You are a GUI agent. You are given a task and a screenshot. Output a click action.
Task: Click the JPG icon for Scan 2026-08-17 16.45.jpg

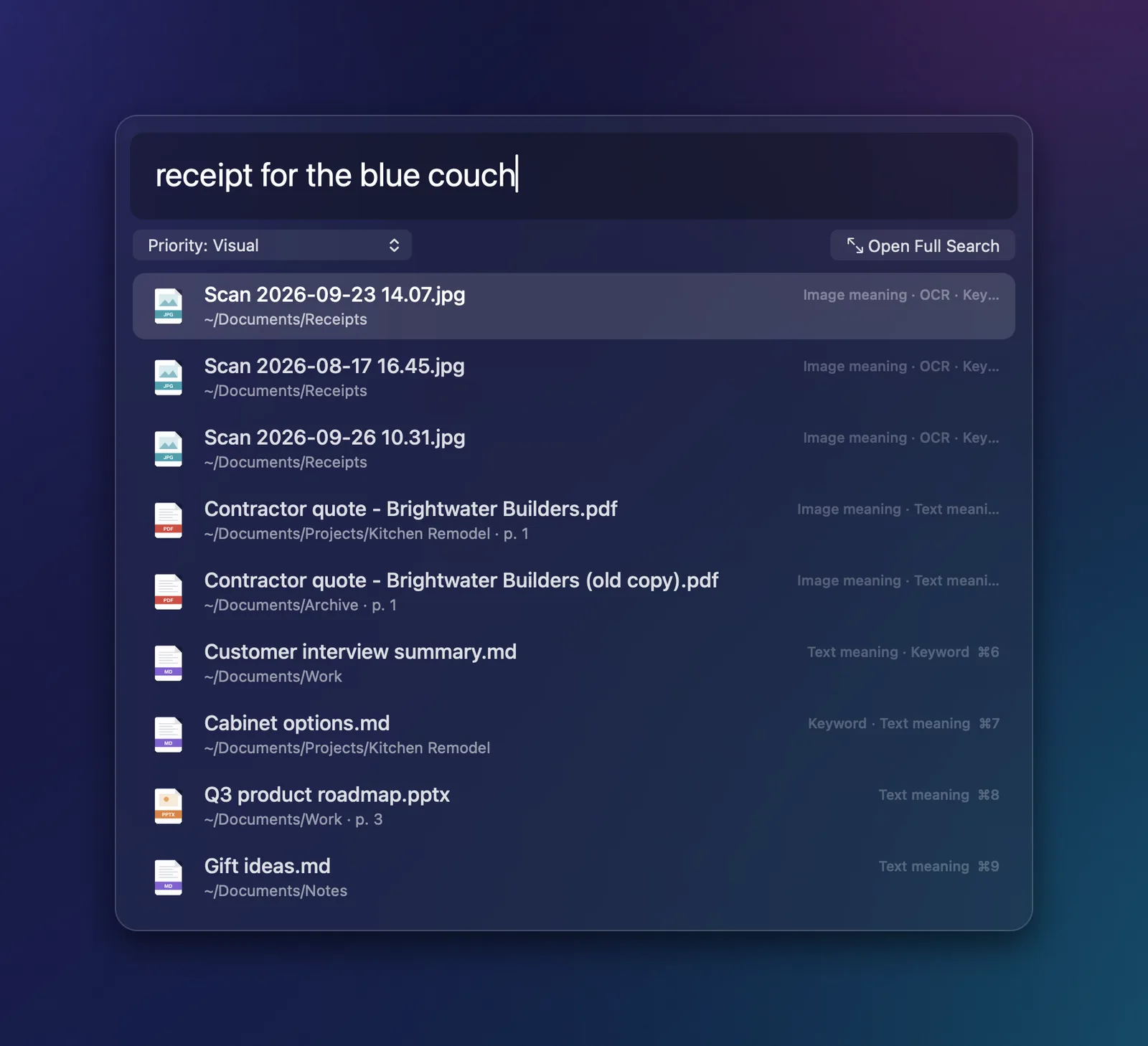pos(168,378)
